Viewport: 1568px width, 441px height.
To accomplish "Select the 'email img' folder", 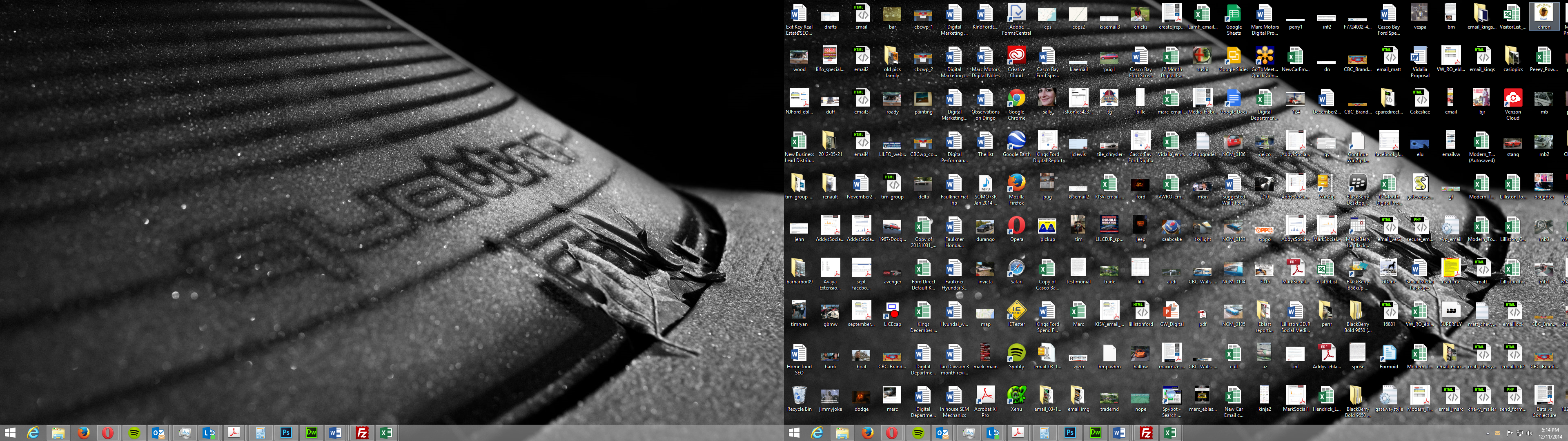I will click(1078, 399).
